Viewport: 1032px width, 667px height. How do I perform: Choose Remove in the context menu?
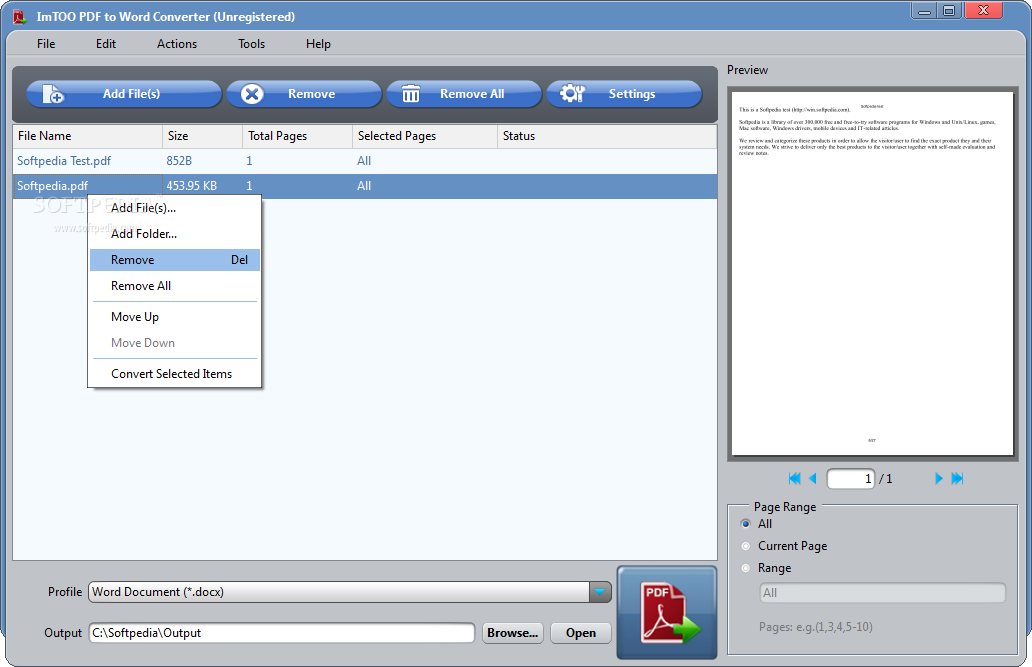tap(174, 260)
